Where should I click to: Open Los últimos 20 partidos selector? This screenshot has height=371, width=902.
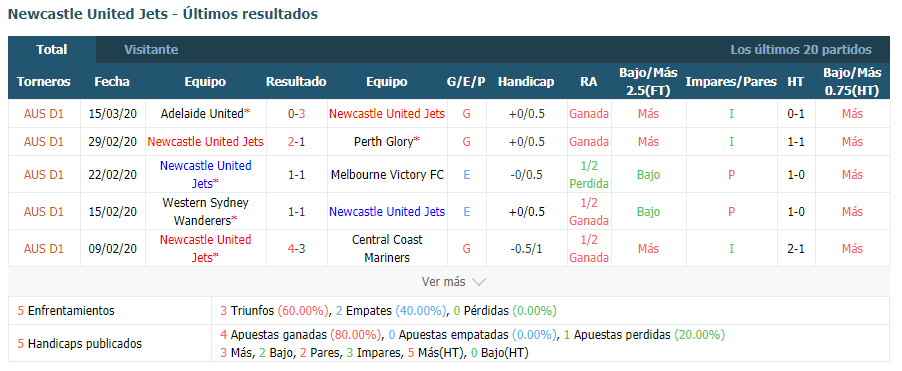[x=801, y=49]
